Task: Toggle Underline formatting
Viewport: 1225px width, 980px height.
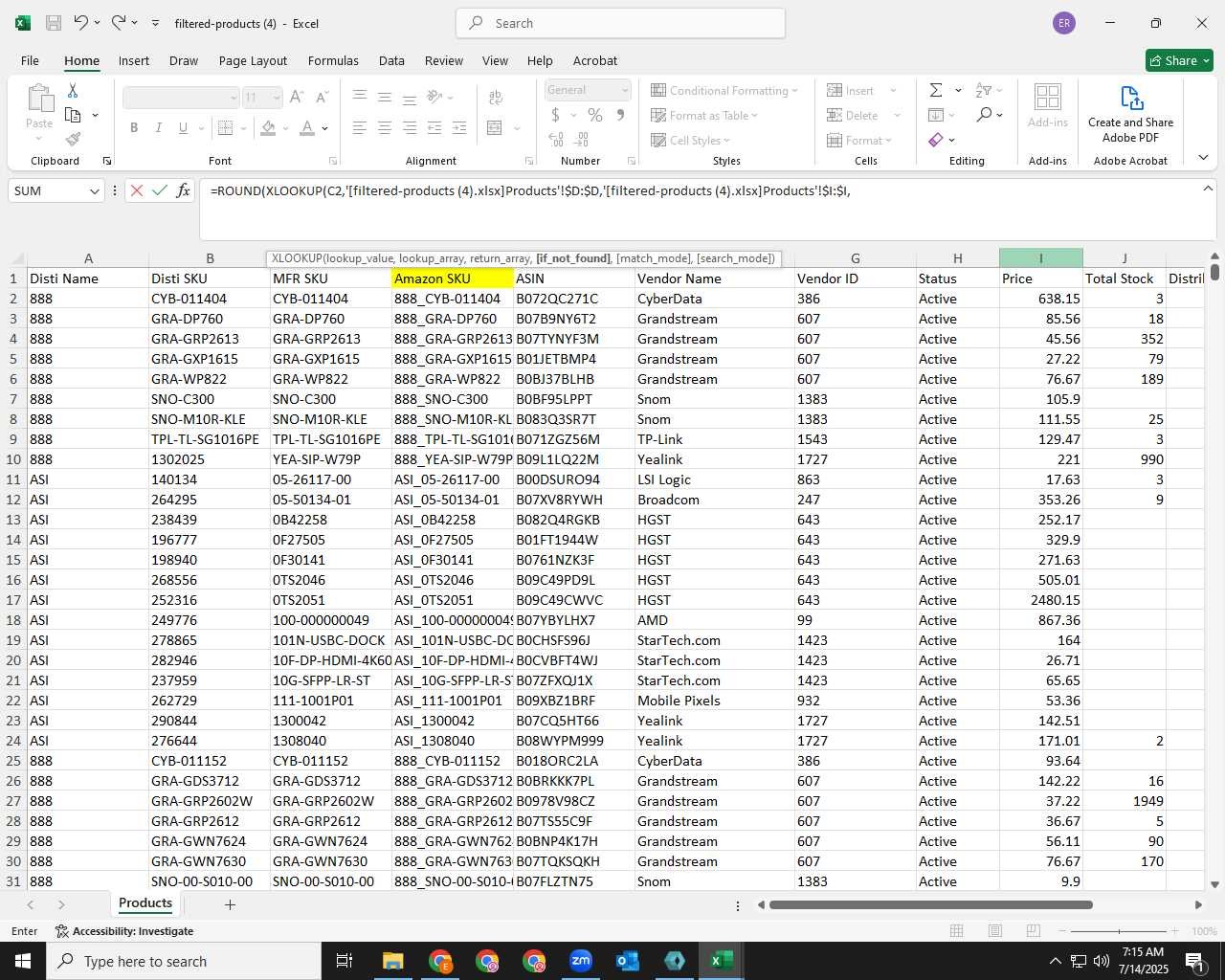Action: tap(182, 127)
